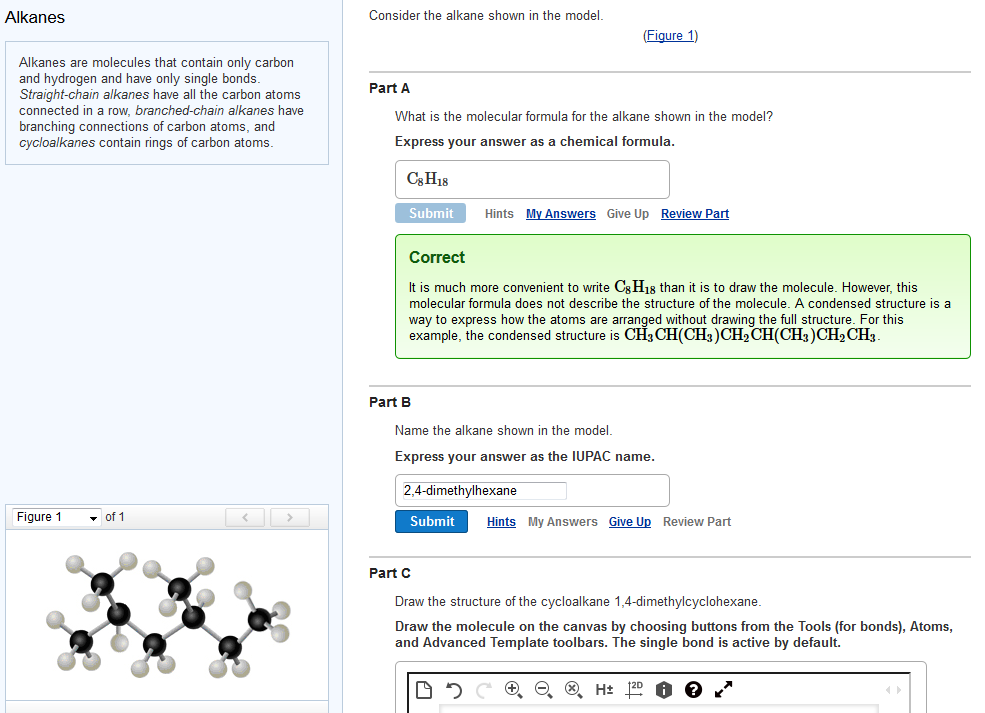Click the next figure arrow button
The image size is (985, 713).
(x=290, y=517)
